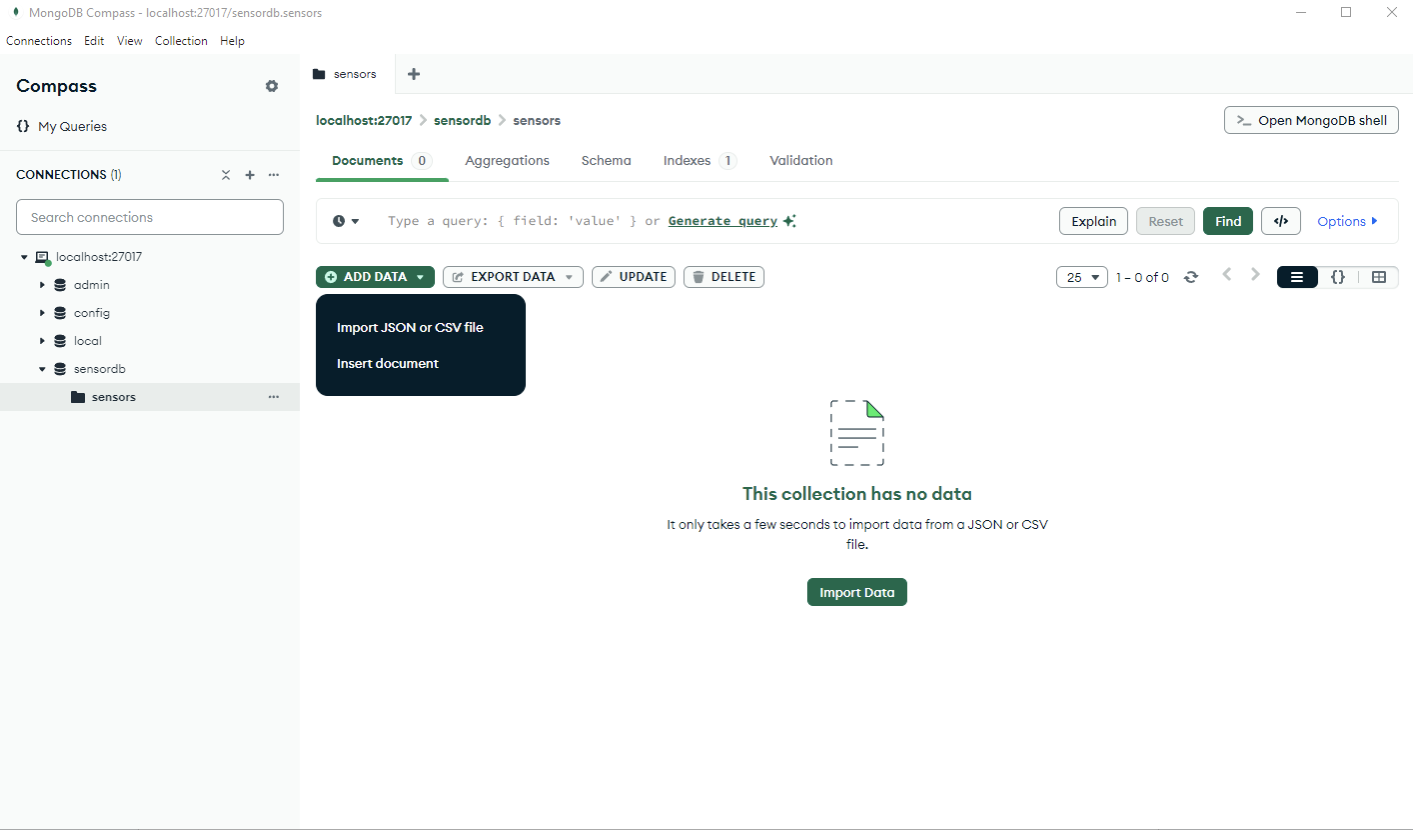Click the config database icon

pyautogui.click(x=60, y=313)
